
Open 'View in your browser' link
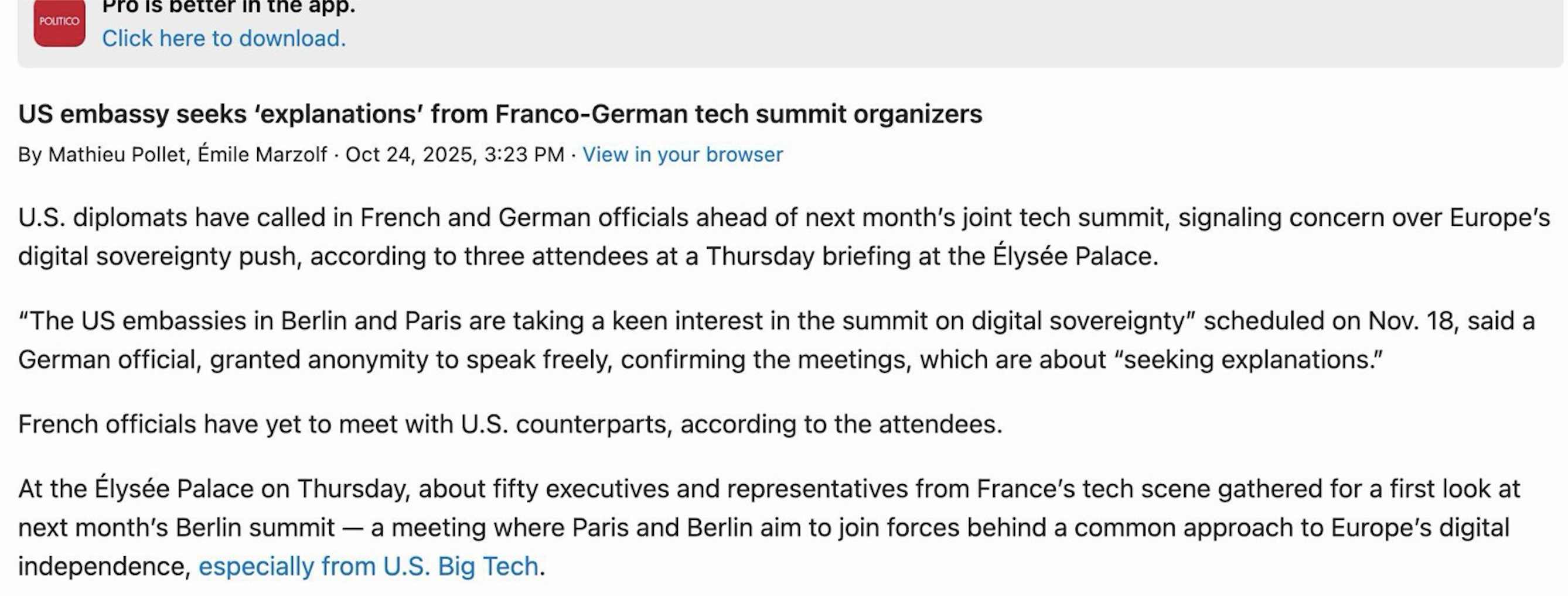[681, 155]
